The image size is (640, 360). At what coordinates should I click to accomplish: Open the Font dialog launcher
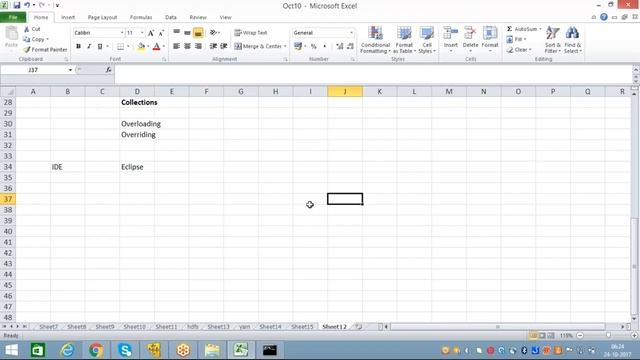point(164,59)
